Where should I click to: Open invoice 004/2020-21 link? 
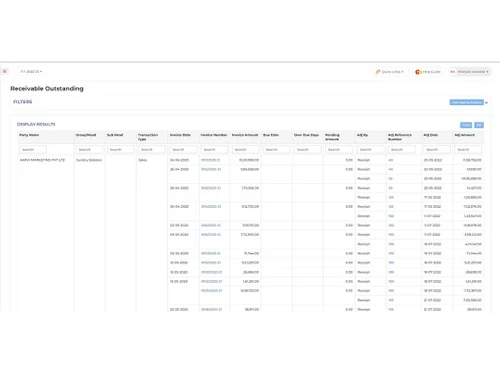(211, 207)
